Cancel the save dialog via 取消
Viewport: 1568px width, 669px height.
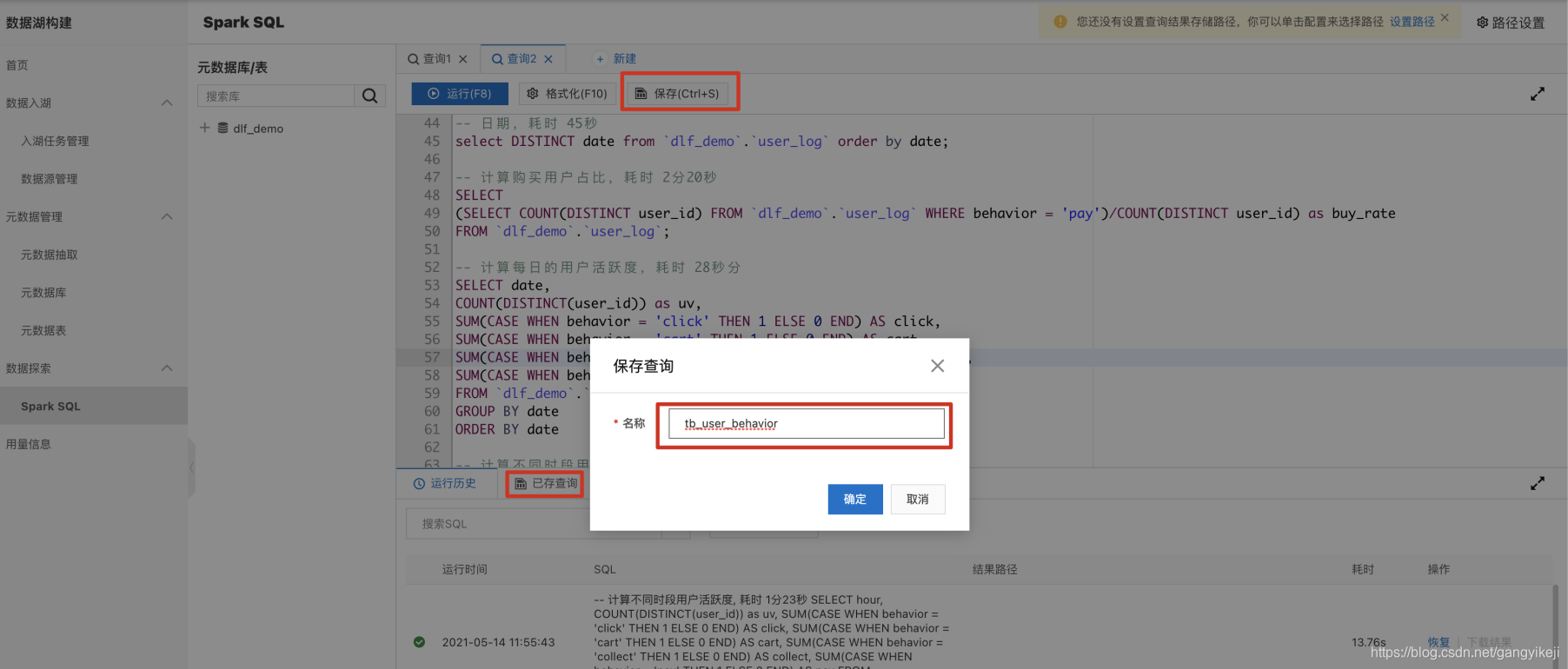918,499
